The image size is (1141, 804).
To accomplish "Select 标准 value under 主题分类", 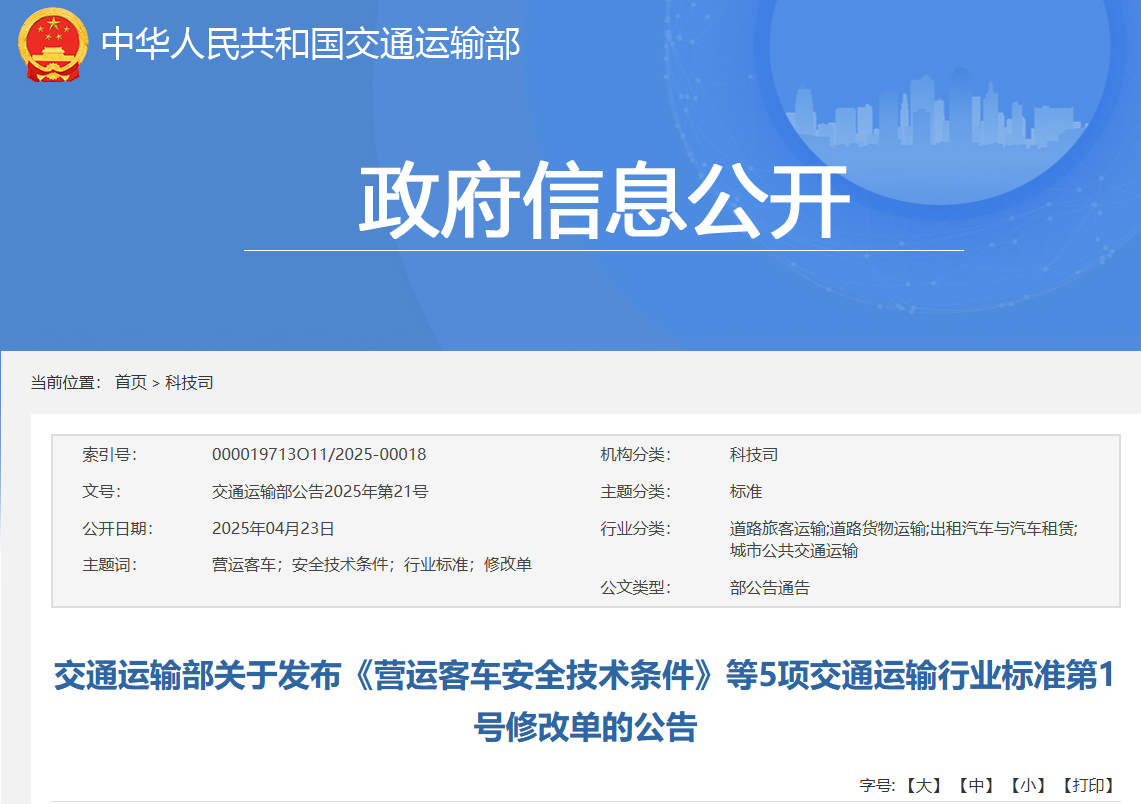I will pyautogui.click(x=746, y=491).
